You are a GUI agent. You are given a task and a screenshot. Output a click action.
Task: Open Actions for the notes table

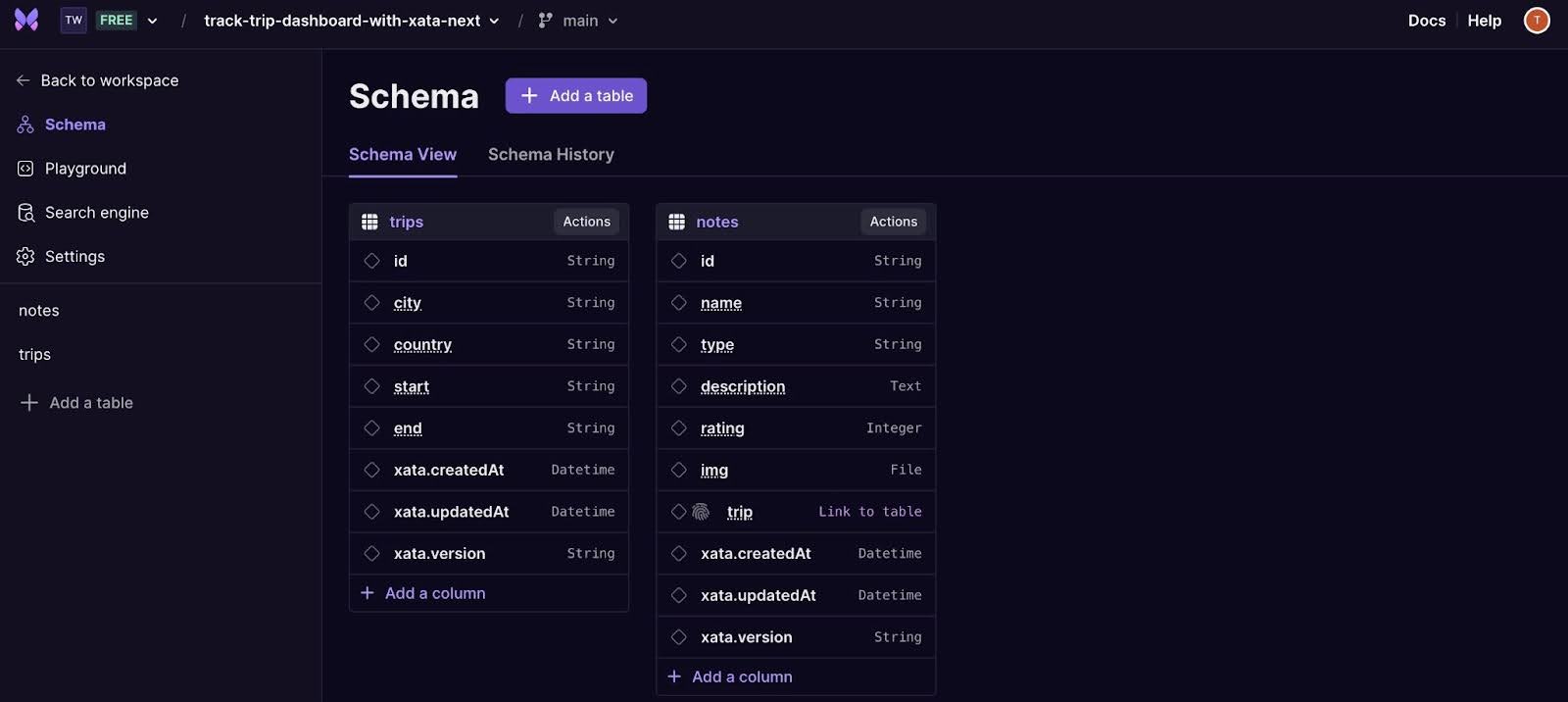click(894, 222)
